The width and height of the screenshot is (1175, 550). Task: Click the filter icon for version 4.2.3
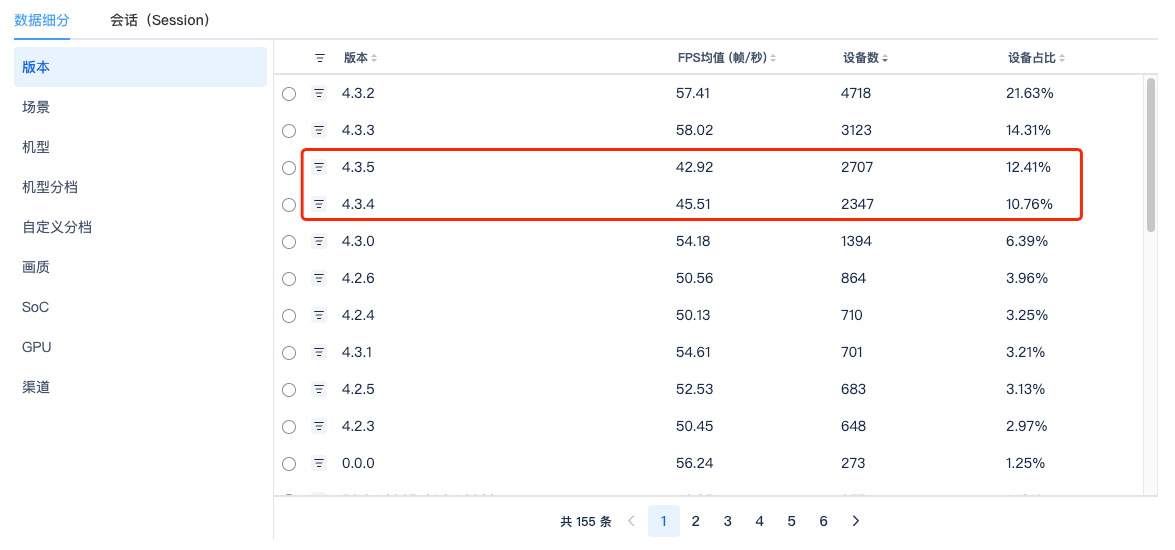[x=319, y=426]
